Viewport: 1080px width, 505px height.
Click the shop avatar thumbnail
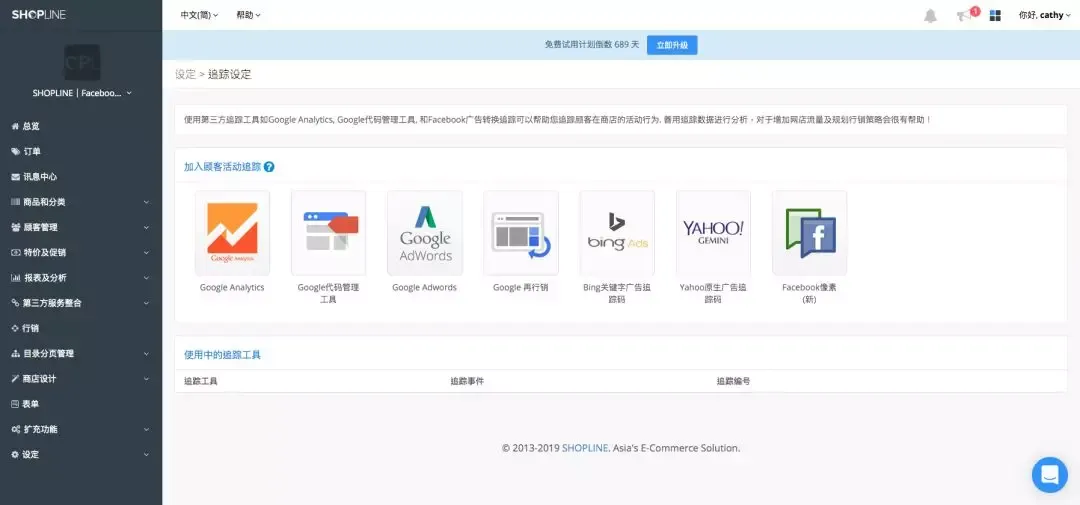(x=82, y=63)
